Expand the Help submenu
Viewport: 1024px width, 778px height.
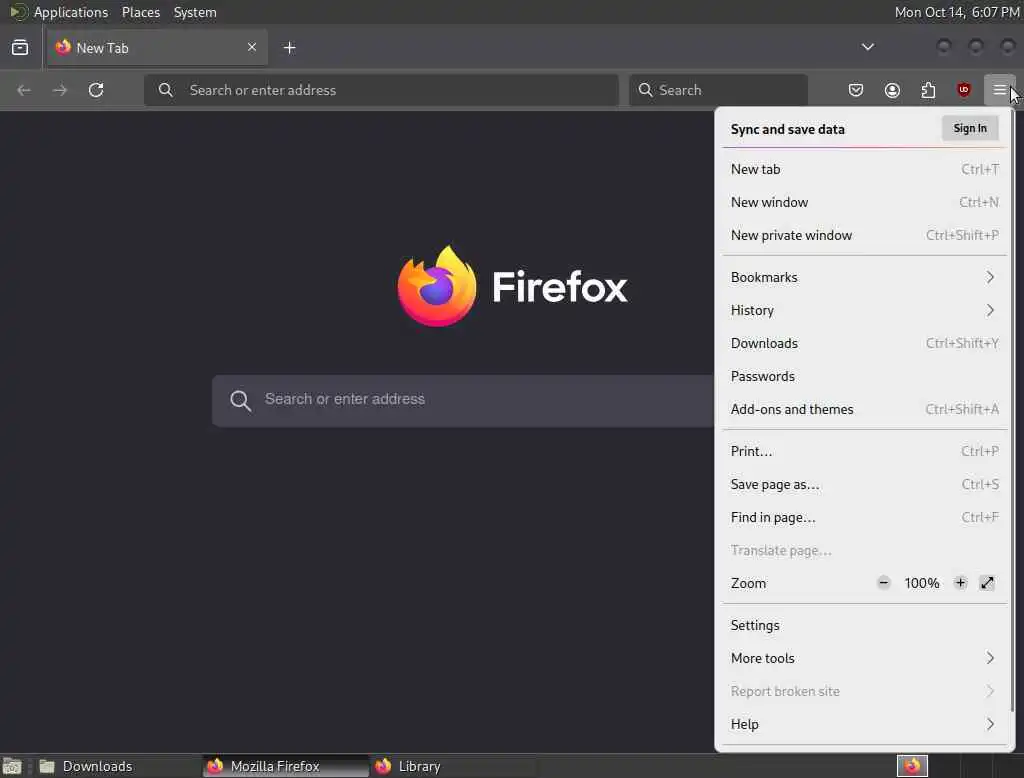865,724
